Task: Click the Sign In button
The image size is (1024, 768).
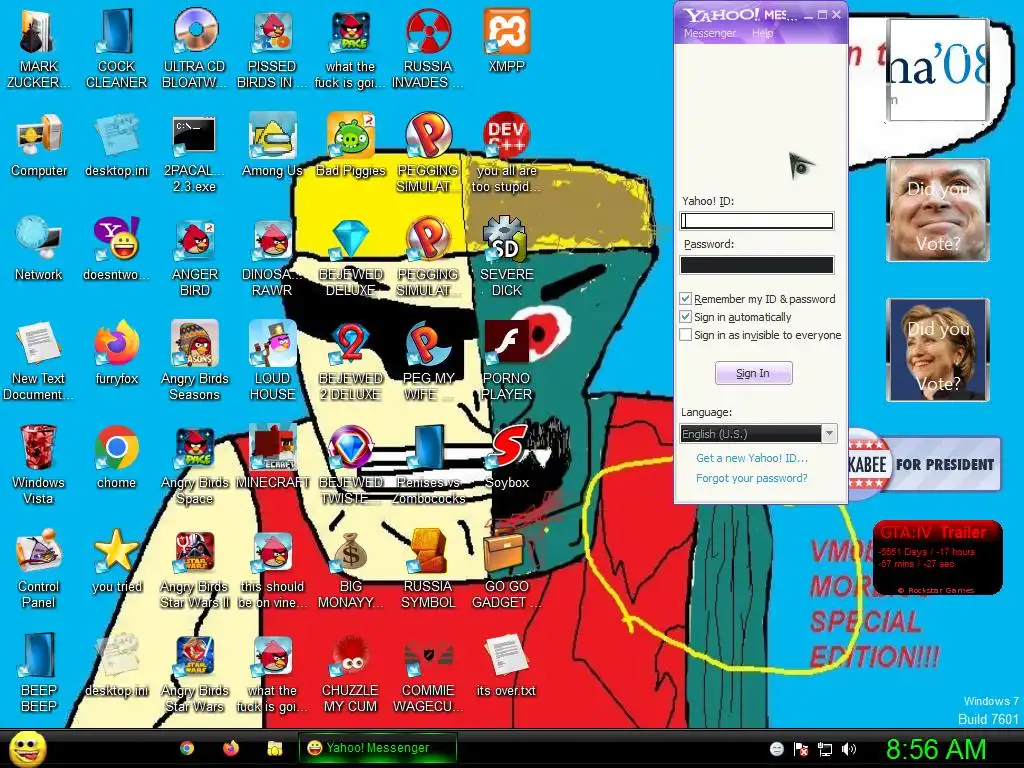Action: coord(753,373)
